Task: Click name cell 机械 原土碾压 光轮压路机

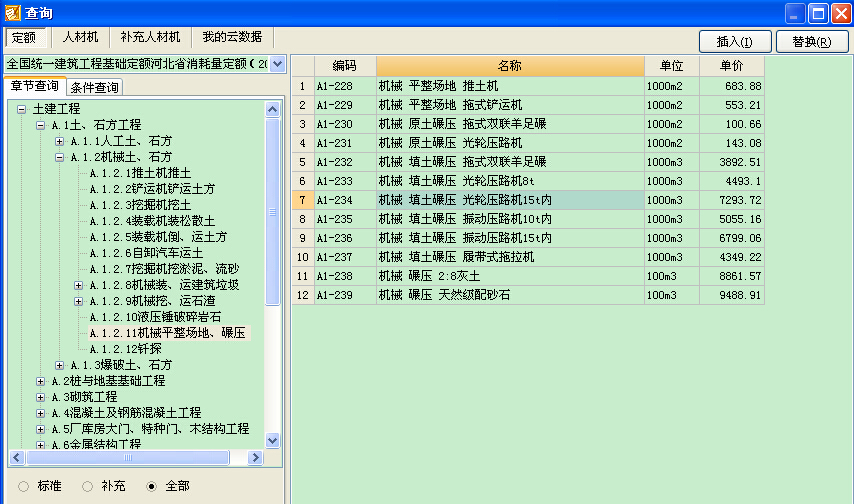Action: (510, 143)
